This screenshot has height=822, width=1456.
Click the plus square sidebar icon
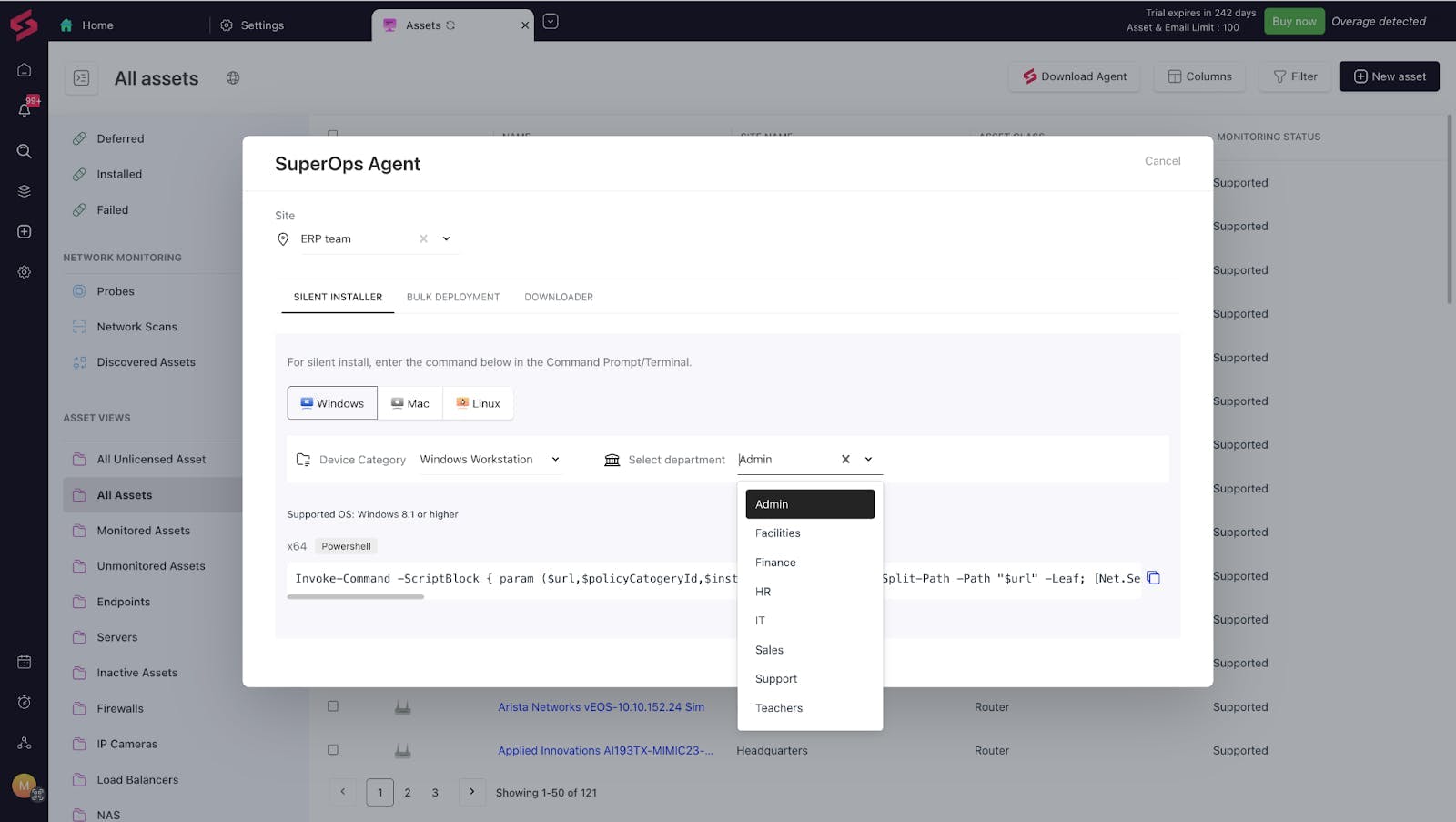tap(25, 232)
